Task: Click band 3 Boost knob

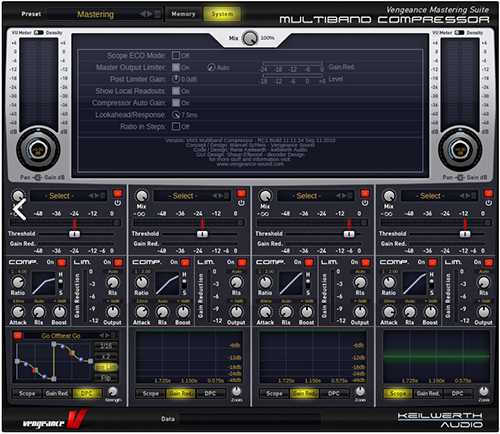Action: click(306, 312)
